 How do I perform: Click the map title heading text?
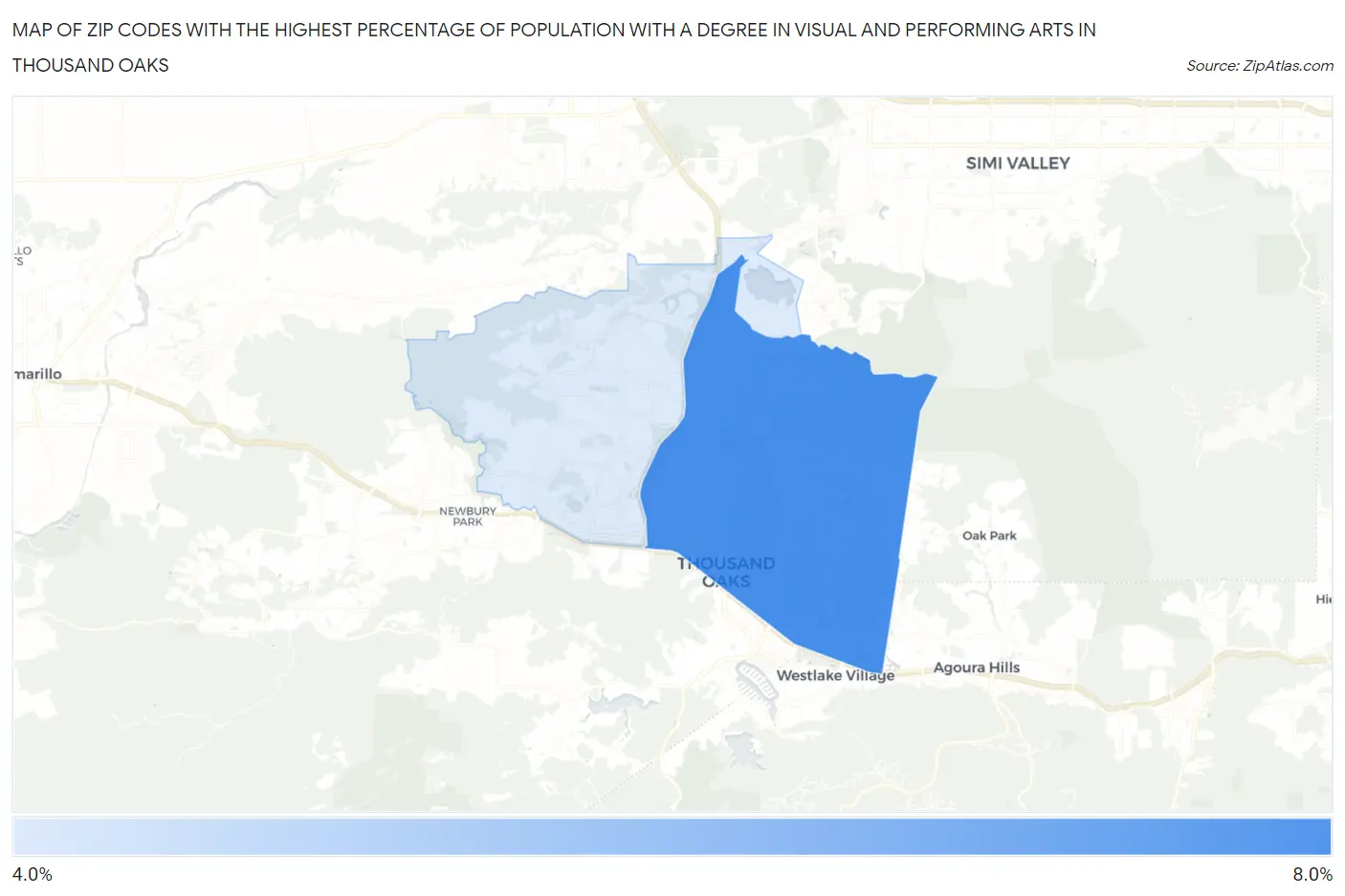(554, 48)
